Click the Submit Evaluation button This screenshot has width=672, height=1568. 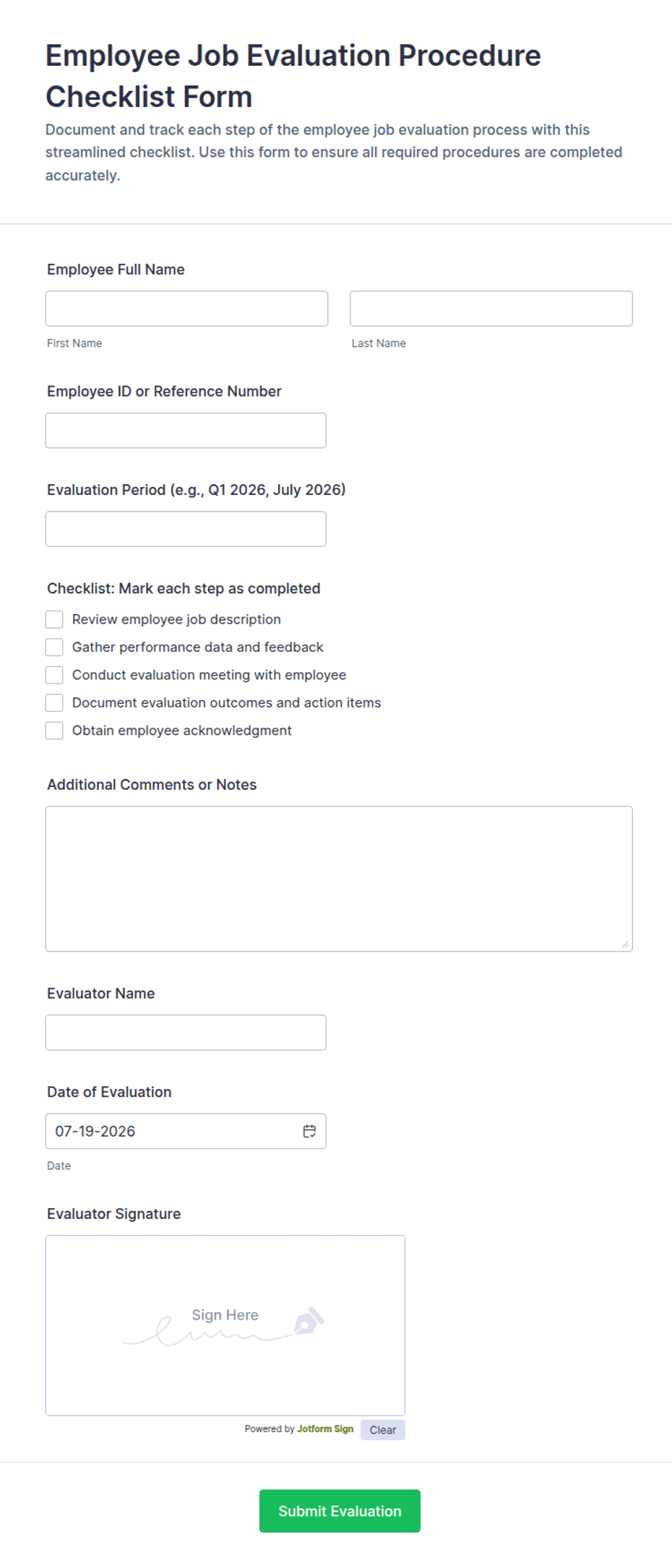[340, 1511]
